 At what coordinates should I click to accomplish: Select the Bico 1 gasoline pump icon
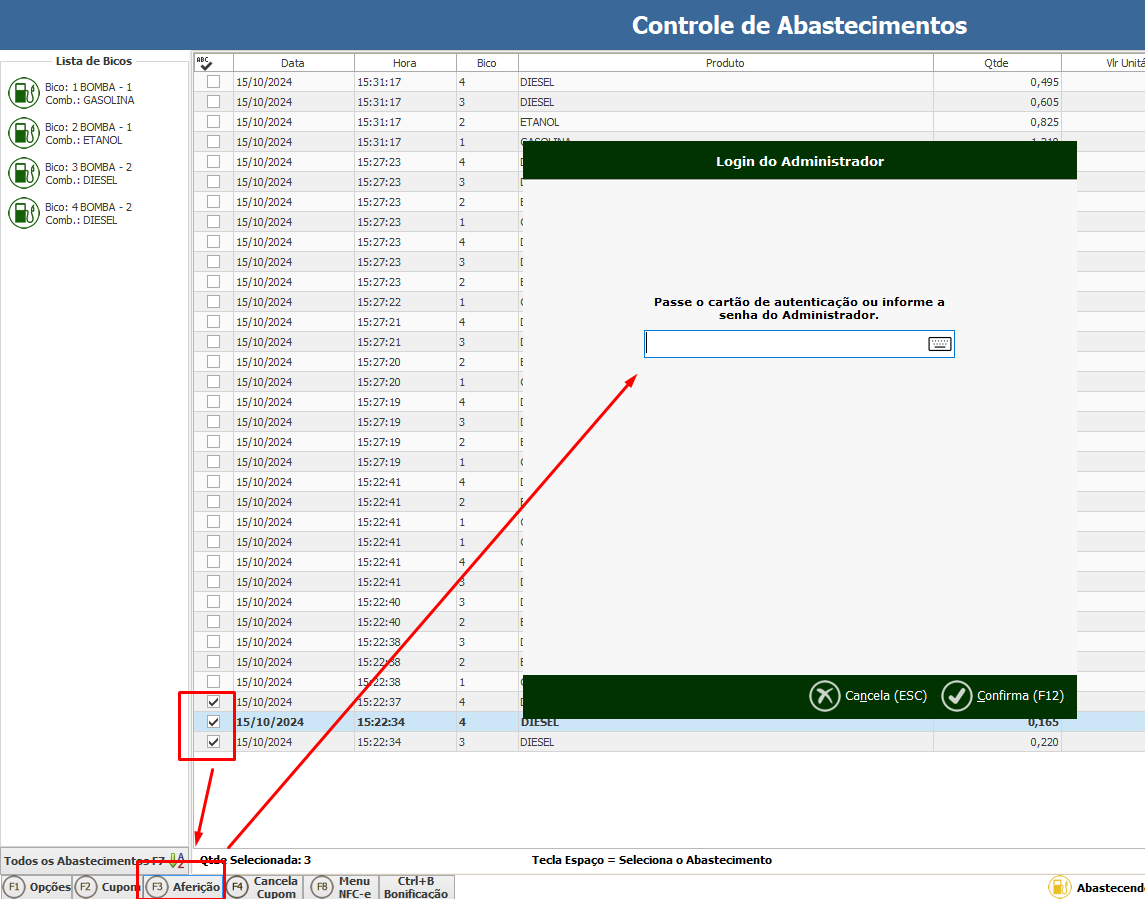23,93
